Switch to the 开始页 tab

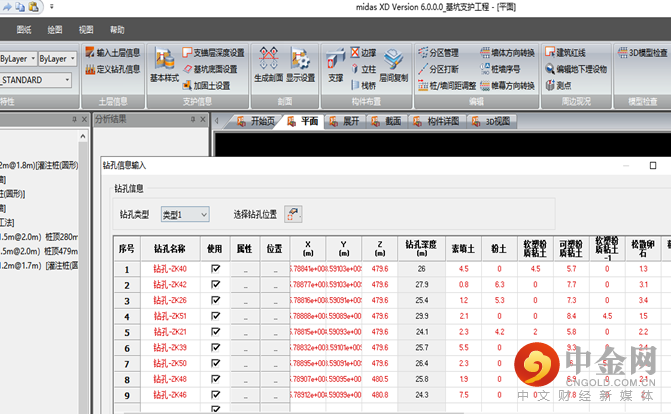click(x=256, y=122)
